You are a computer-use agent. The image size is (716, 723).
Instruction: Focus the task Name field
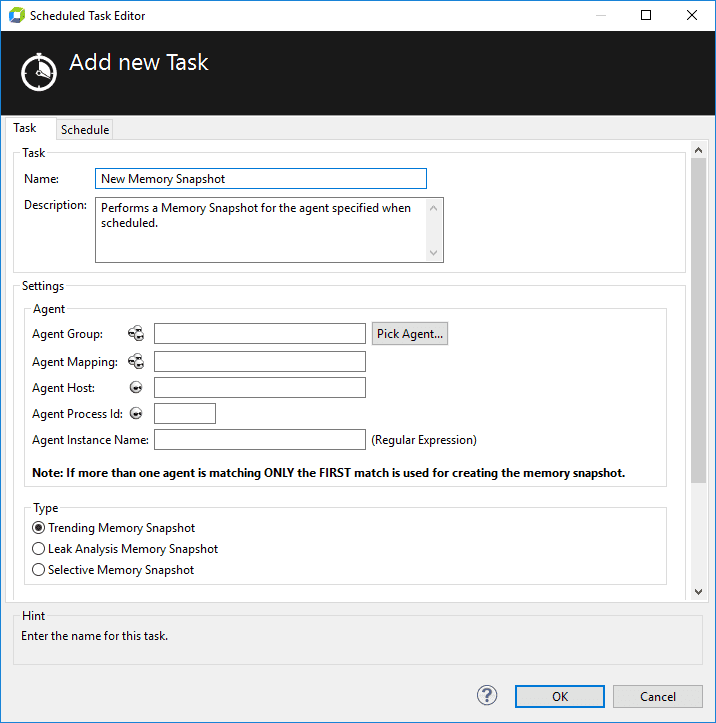click(261, 178)
